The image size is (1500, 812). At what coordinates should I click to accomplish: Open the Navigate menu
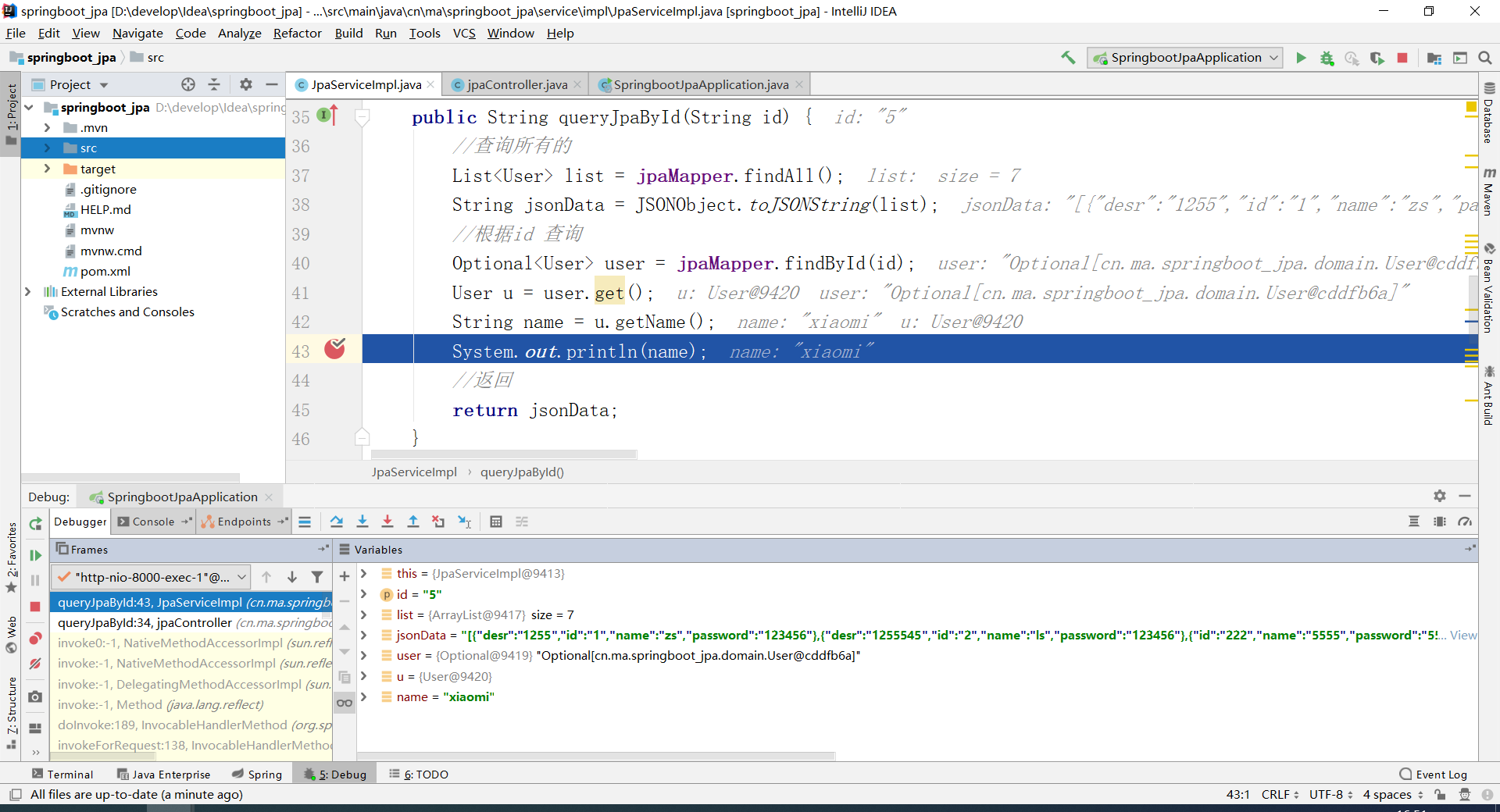137,33
